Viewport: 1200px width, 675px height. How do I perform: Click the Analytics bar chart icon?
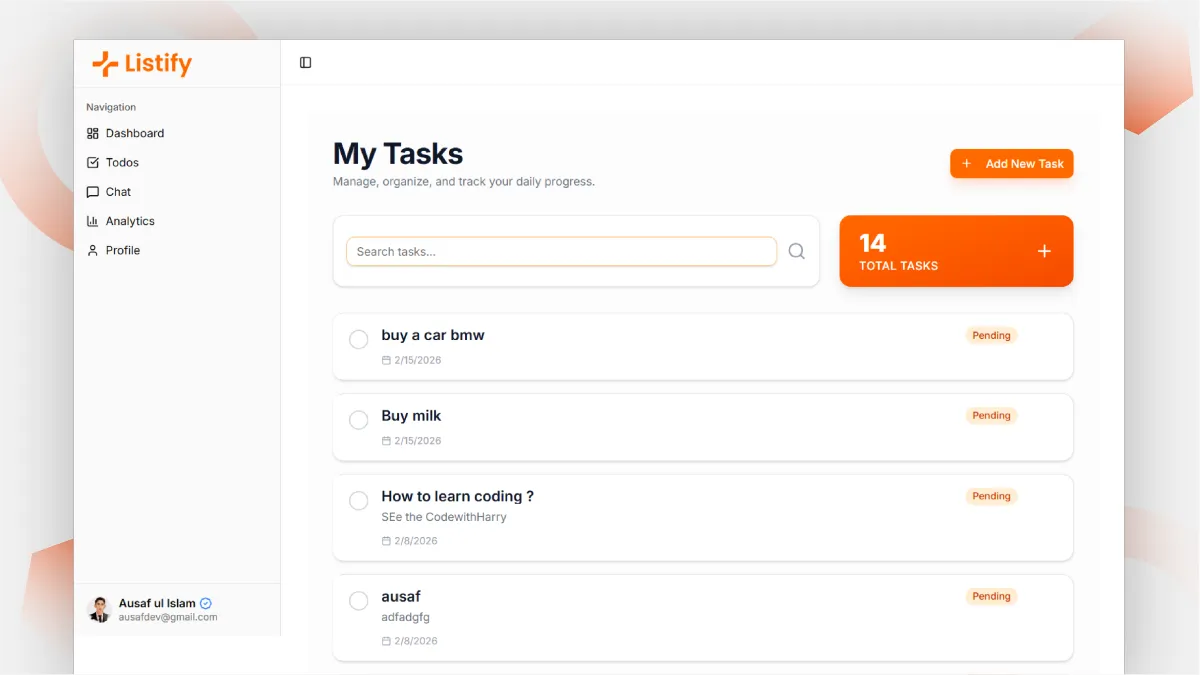click(93, 221)
